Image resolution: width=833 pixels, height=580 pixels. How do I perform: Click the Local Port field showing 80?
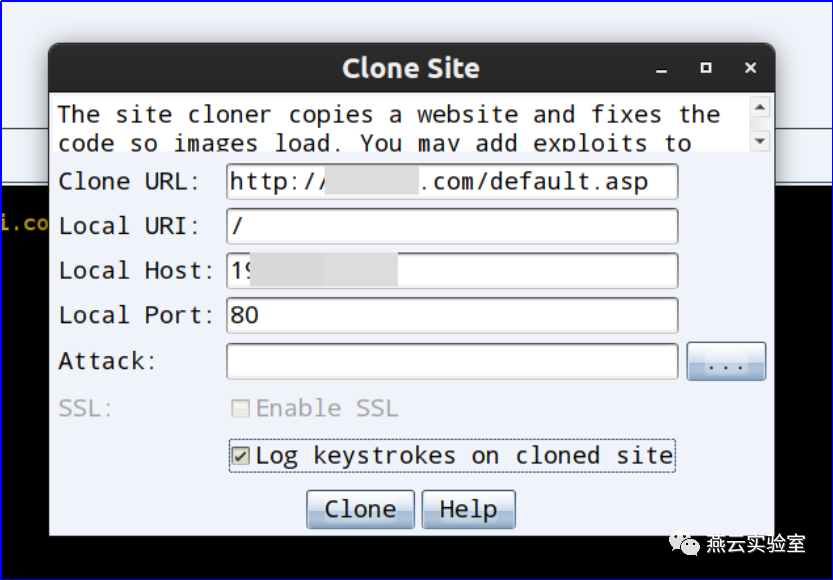pyautogui.click(x=452, y=315)
